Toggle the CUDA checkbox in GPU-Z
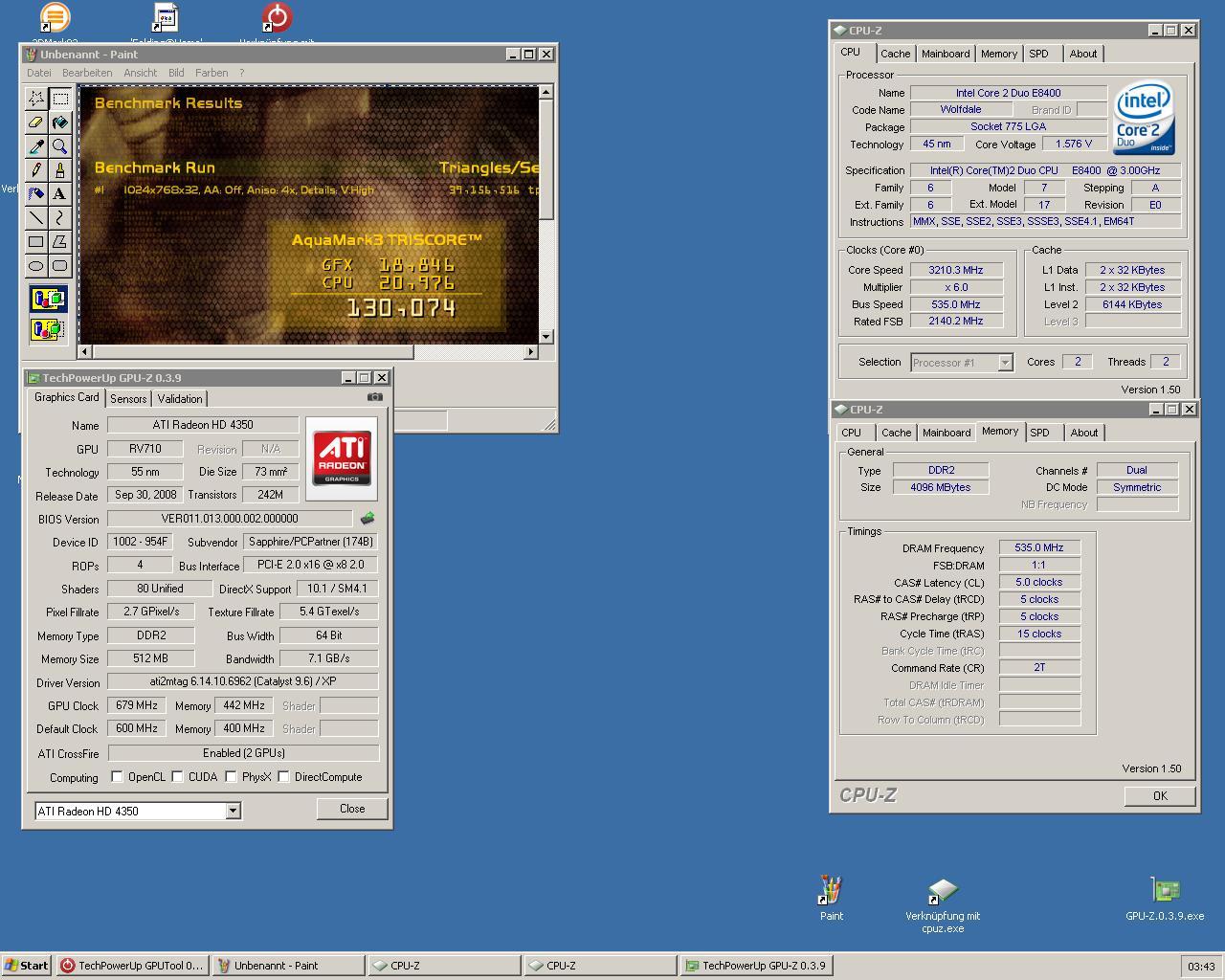 (x=177, y=777)
